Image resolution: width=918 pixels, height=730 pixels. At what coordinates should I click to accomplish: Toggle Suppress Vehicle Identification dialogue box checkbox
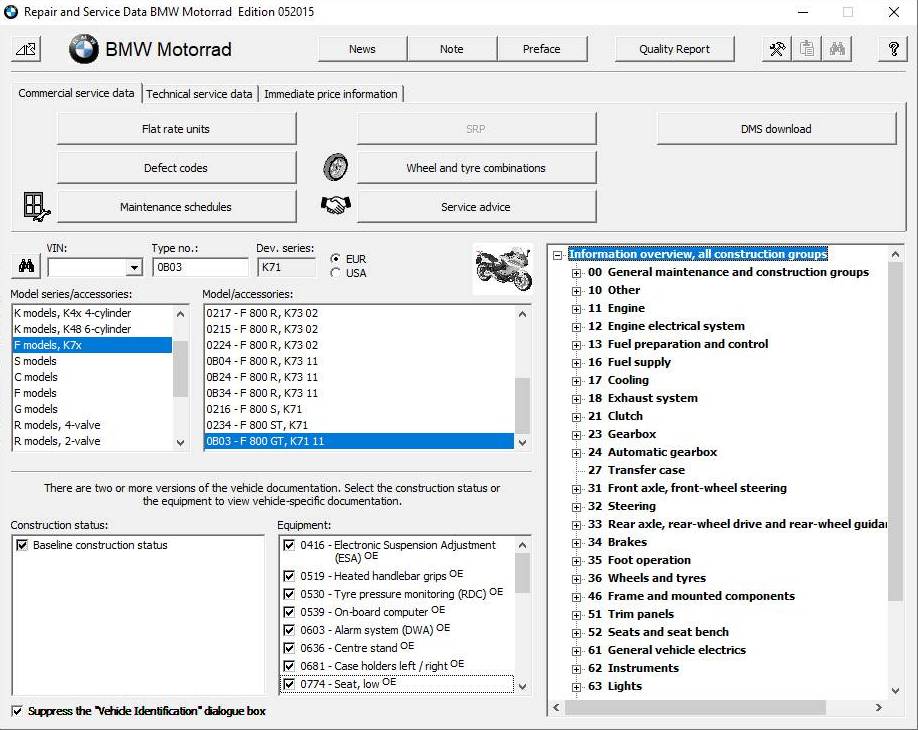[x=17, y=711]
